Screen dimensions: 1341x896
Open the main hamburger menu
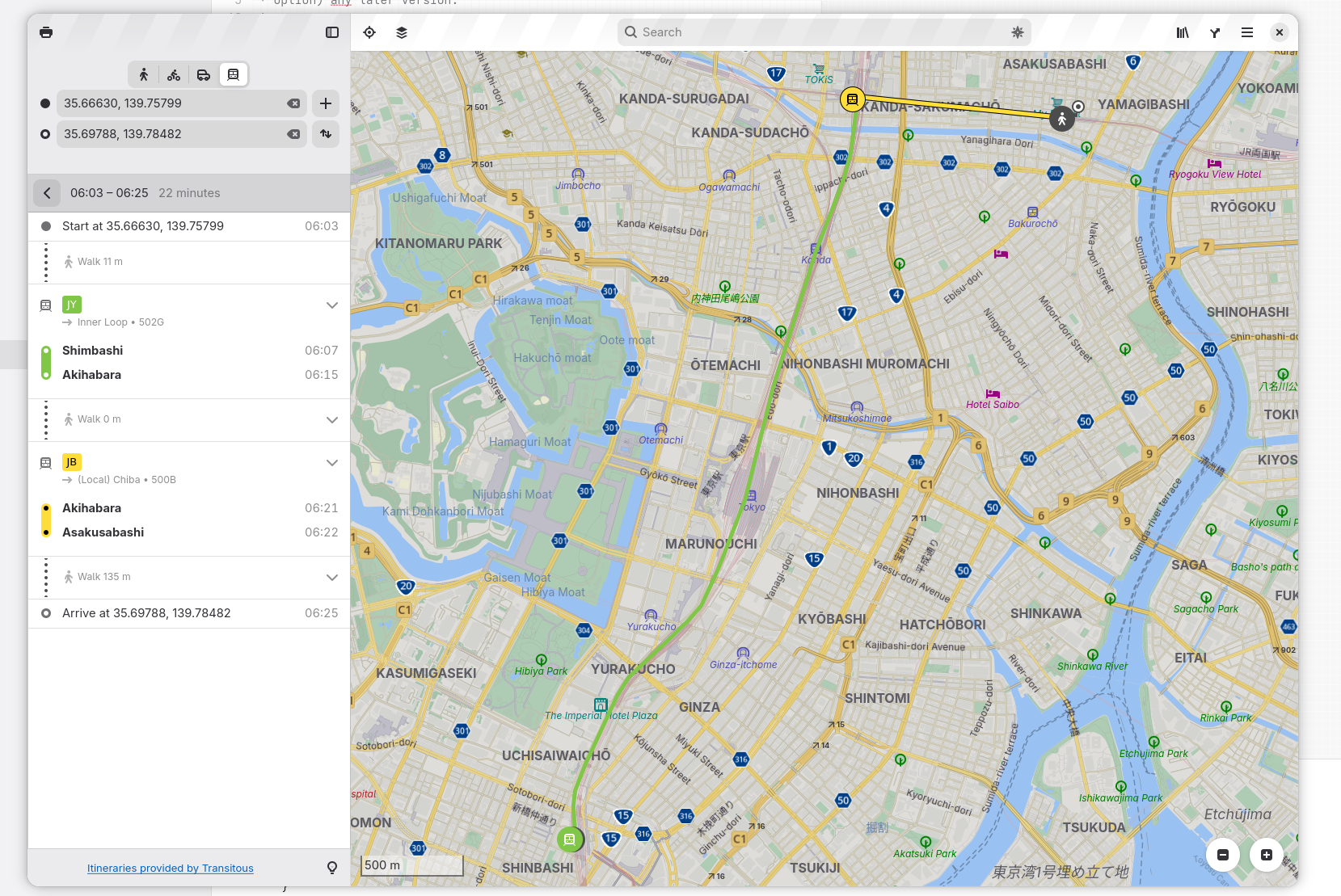1247,32
